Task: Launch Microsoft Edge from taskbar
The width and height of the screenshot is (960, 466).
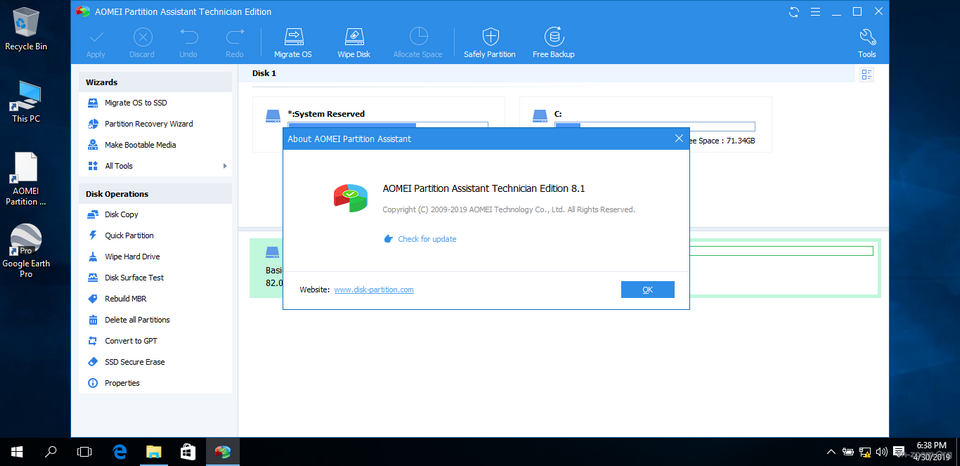Action: tap(120, 453)
